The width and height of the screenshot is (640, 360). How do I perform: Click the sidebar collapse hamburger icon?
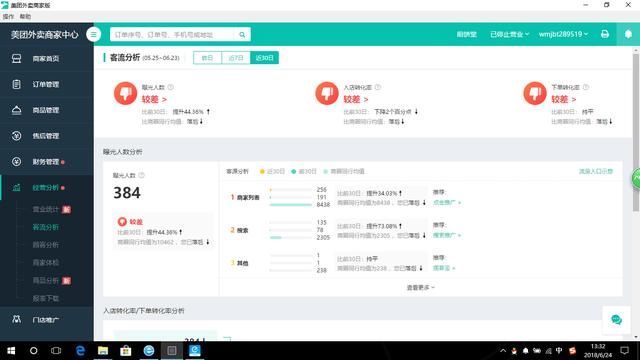pyautogui.click(x=93, y=34)
